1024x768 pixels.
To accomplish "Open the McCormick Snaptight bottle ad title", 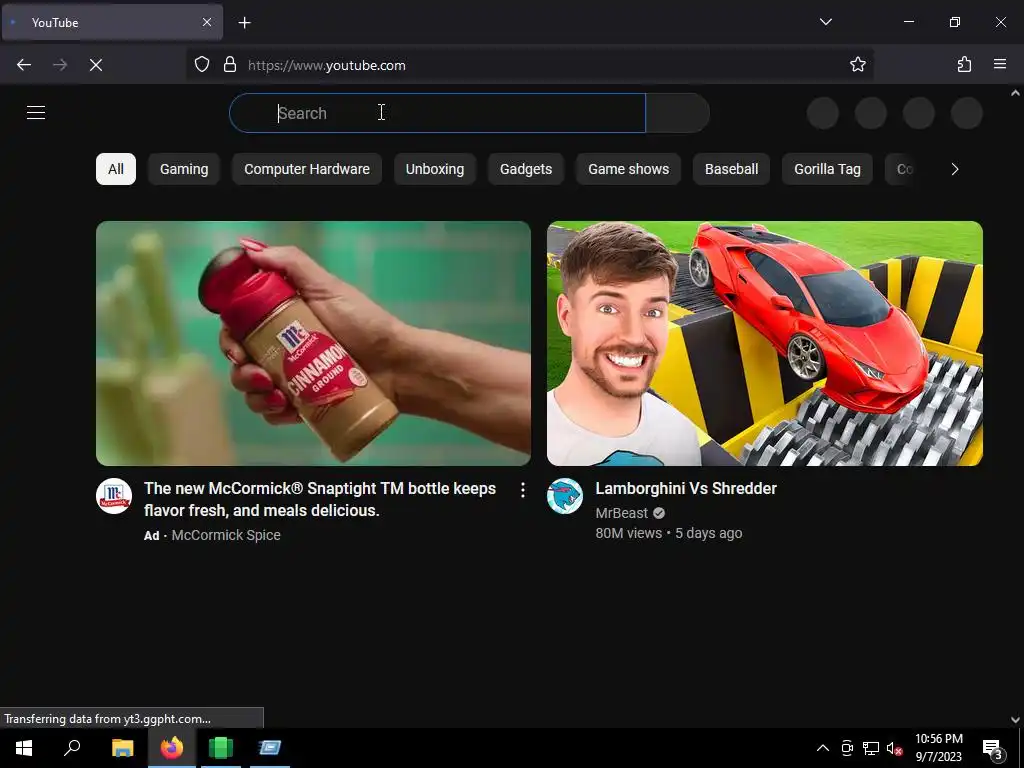I will [x=320, y=500].
